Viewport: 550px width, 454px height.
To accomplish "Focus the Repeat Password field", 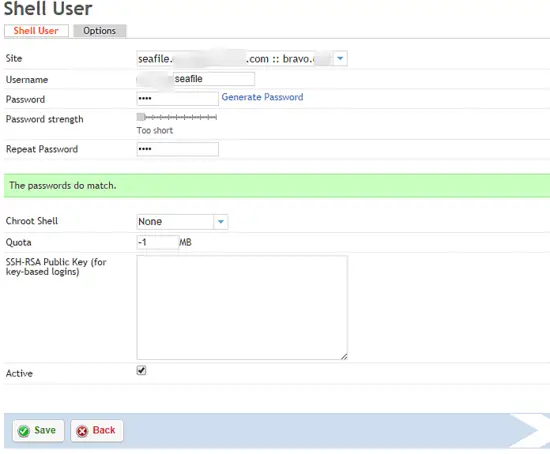I will pyautogui.click(x=177, y=149).
